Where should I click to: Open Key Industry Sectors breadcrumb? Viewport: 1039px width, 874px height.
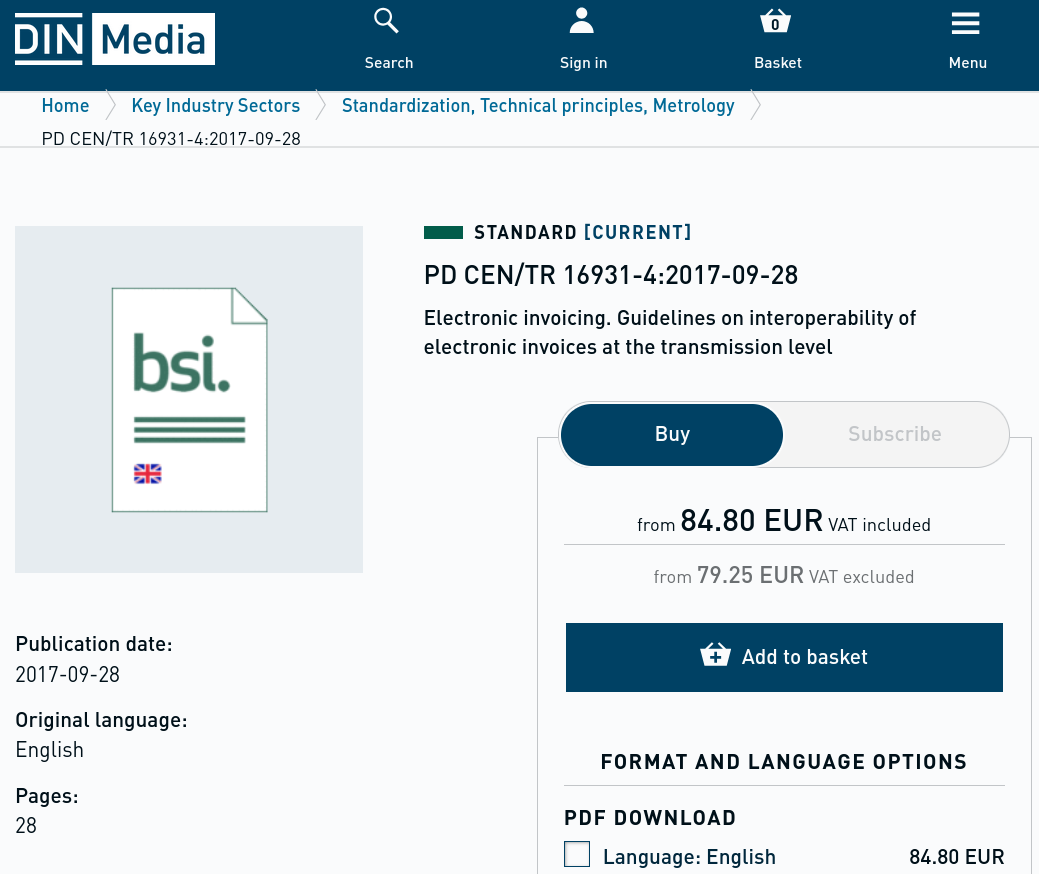pyautogui.click(x=215, y=106)
